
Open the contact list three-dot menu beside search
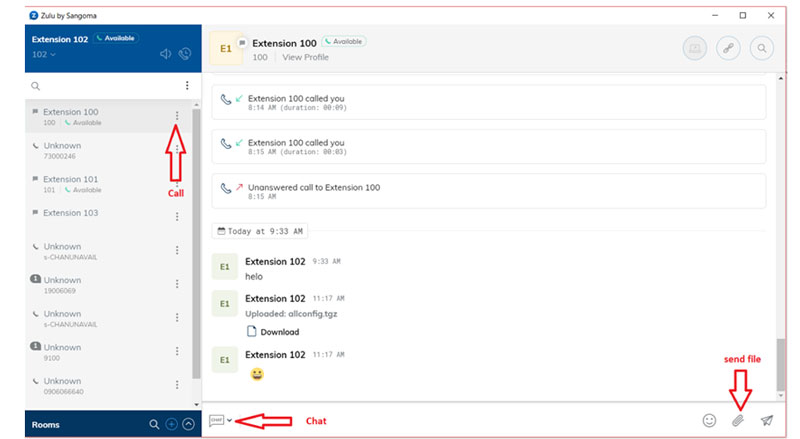(x=186, y=86)
